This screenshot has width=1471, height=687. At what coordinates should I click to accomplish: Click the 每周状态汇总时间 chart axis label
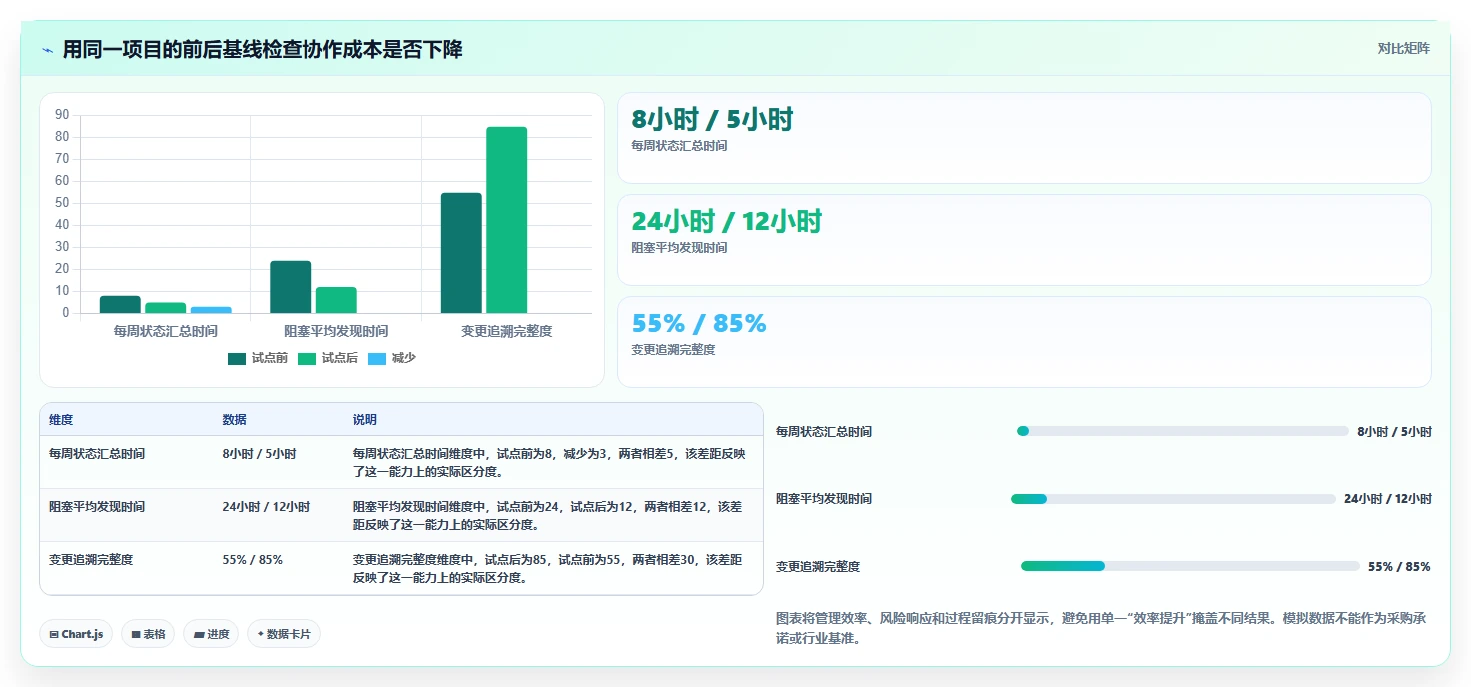166,331
